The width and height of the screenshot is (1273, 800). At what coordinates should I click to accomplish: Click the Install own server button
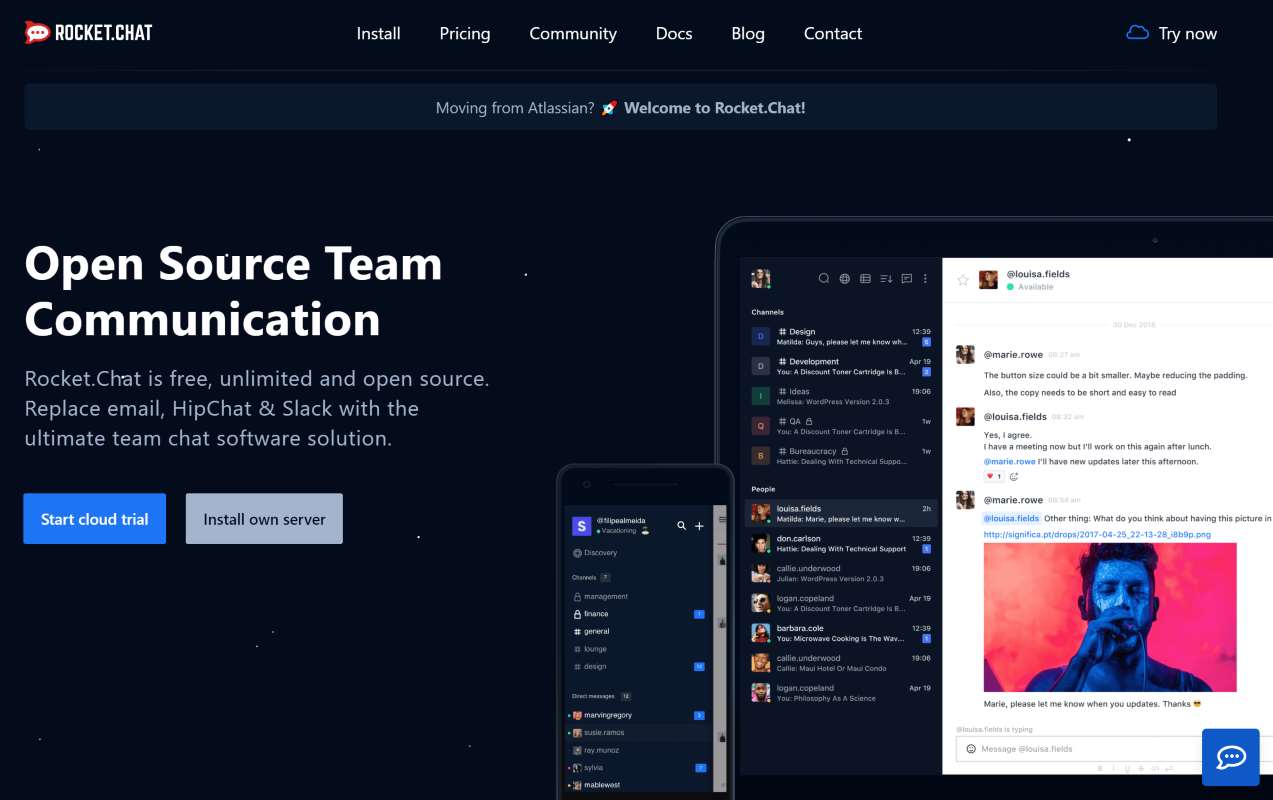[264, 519]
